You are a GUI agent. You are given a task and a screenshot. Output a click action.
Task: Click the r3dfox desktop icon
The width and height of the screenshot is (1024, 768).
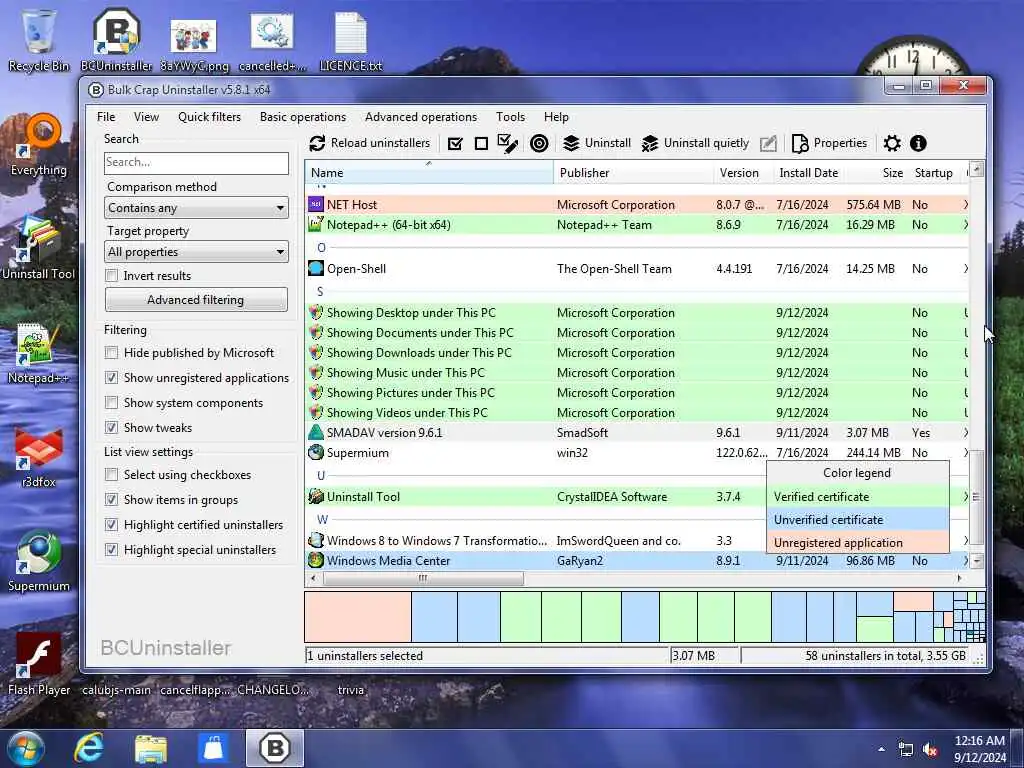point(39,457)
